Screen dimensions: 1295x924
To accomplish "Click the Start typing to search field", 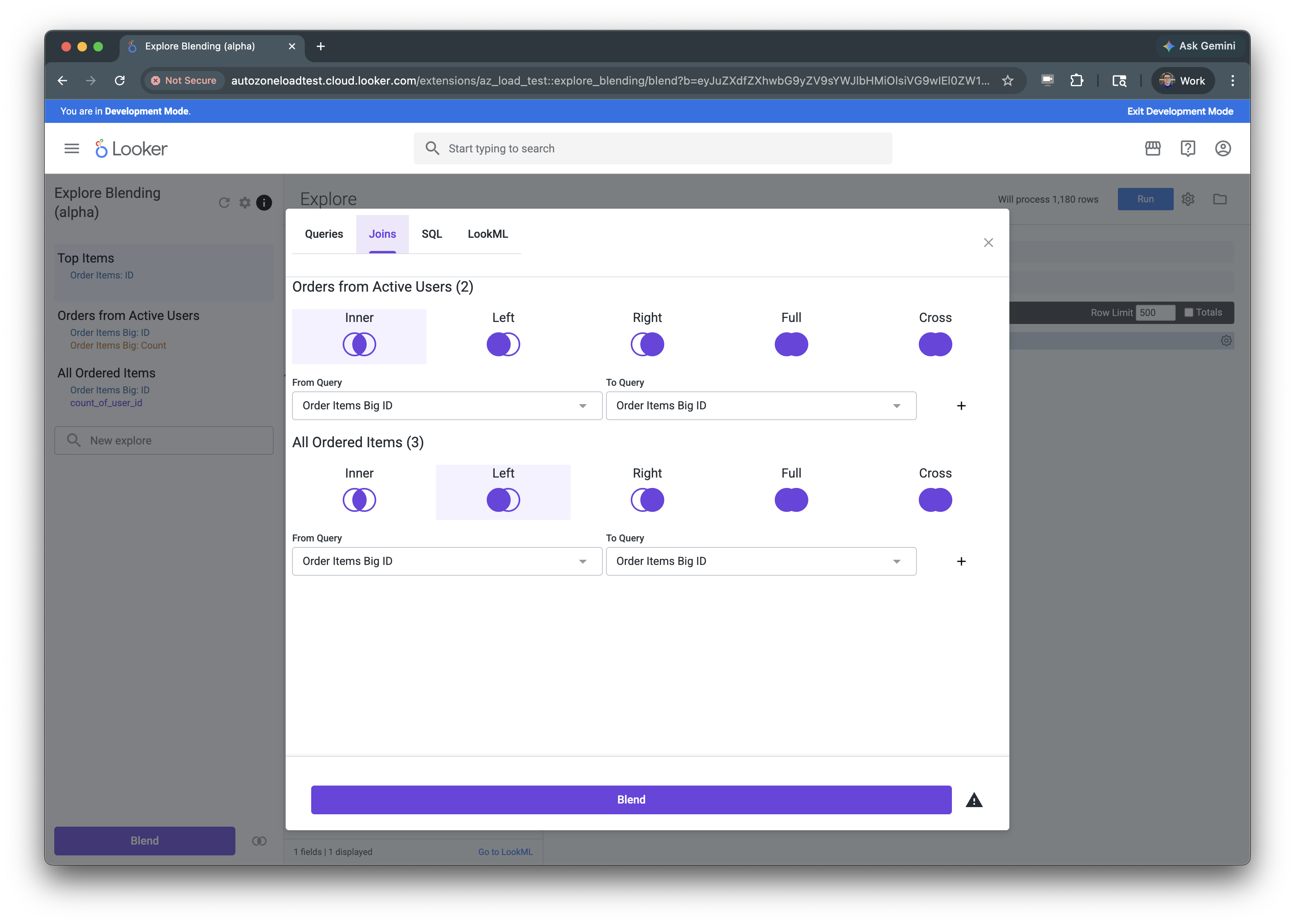I will (652, 148).
